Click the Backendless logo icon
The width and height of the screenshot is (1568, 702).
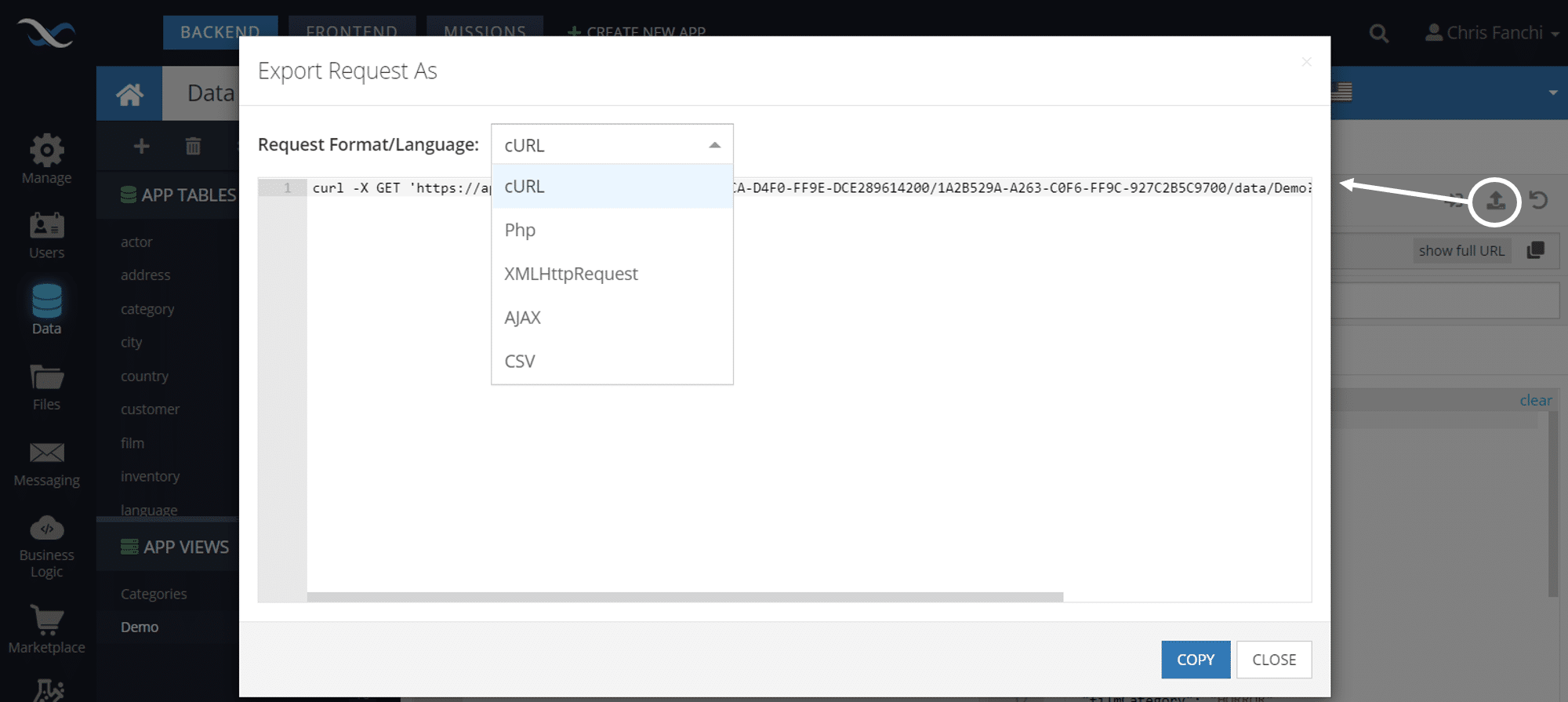pyautogui.click(x=46, y=33)
